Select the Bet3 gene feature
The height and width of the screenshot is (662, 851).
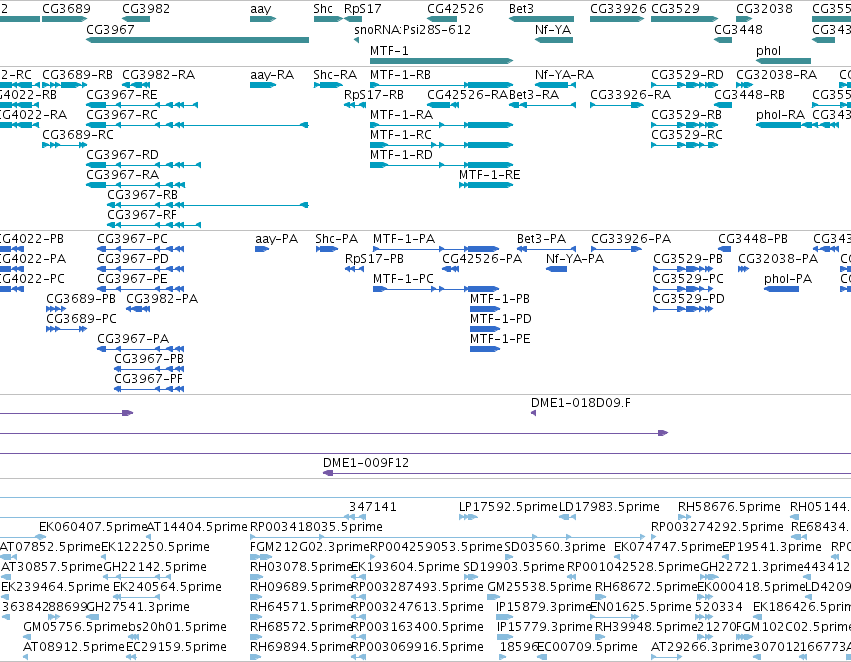click(541, 19)
